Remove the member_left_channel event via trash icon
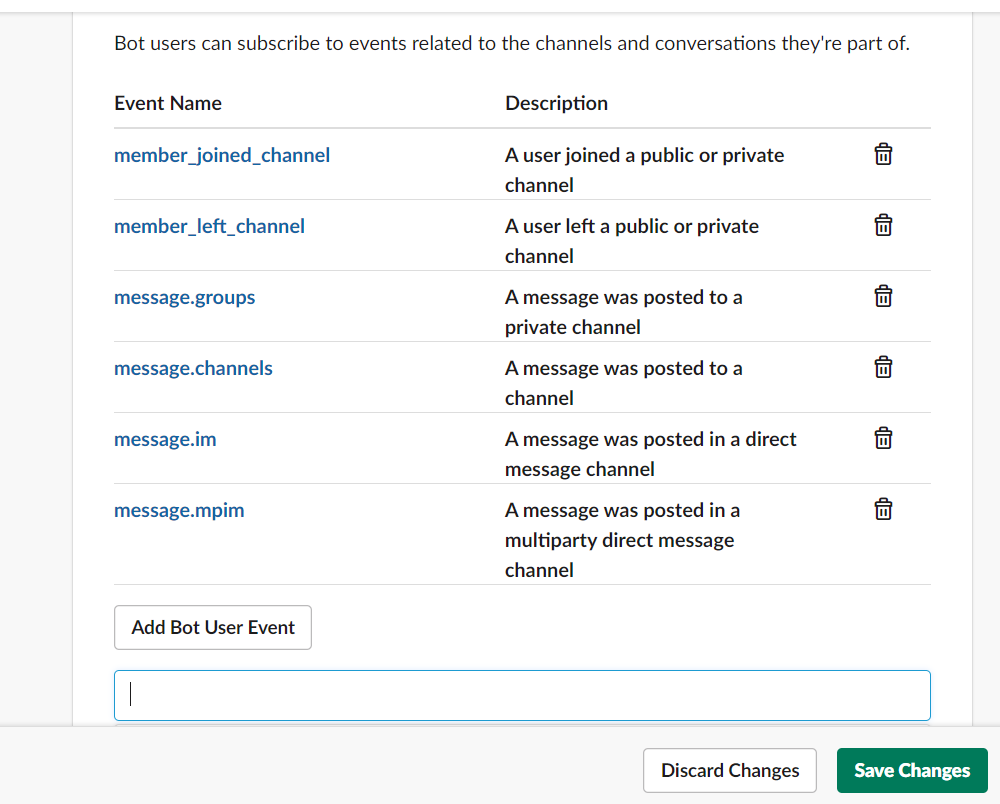The image size is (1000, 804). tap(883, 226)
